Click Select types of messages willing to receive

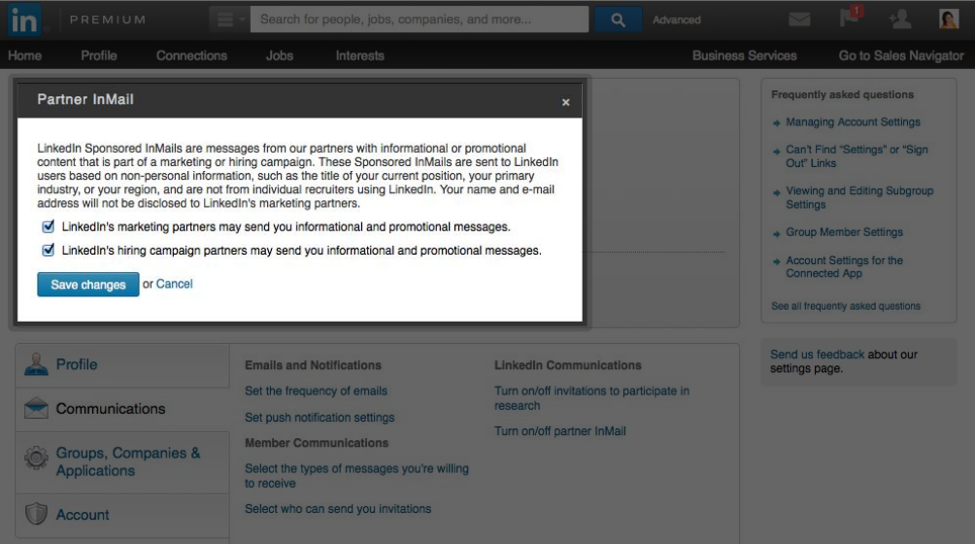(356, 476)
